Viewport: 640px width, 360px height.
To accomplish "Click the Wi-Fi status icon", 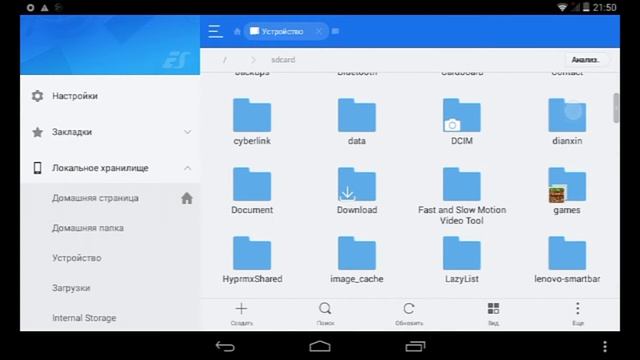I will 562,7.
